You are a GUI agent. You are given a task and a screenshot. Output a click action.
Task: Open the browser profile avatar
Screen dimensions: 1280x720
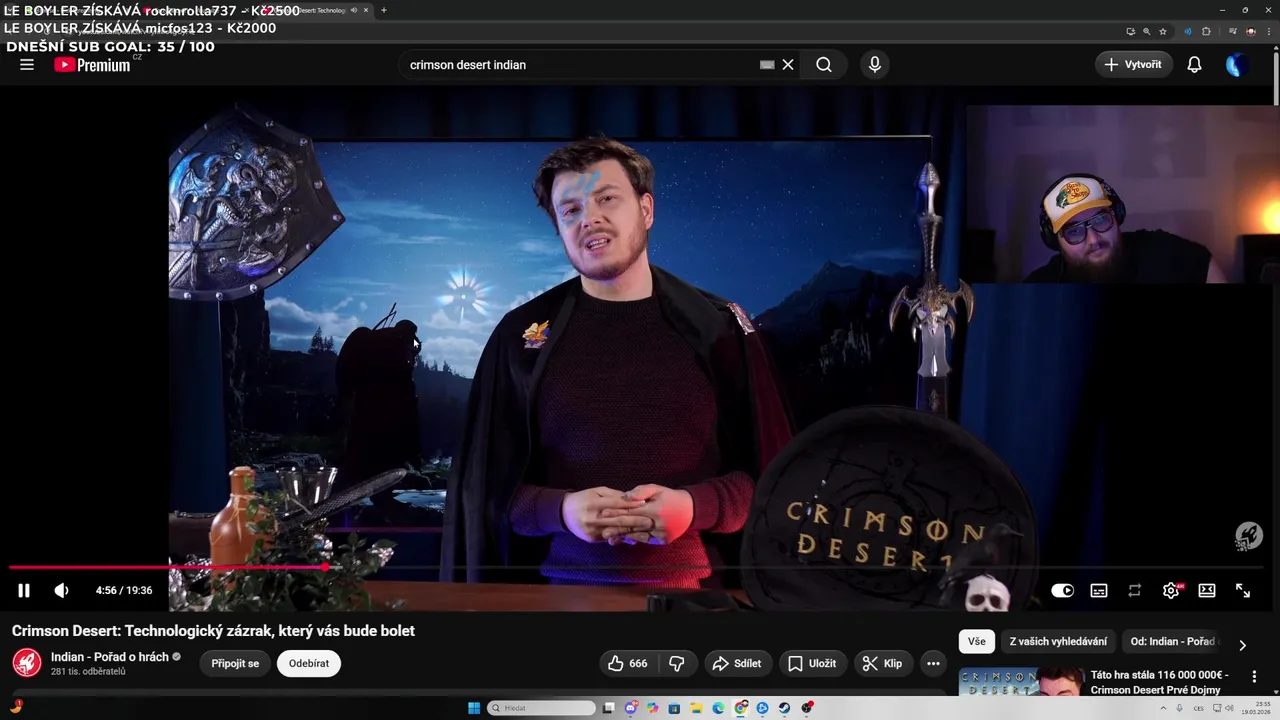coord(1251,32)
